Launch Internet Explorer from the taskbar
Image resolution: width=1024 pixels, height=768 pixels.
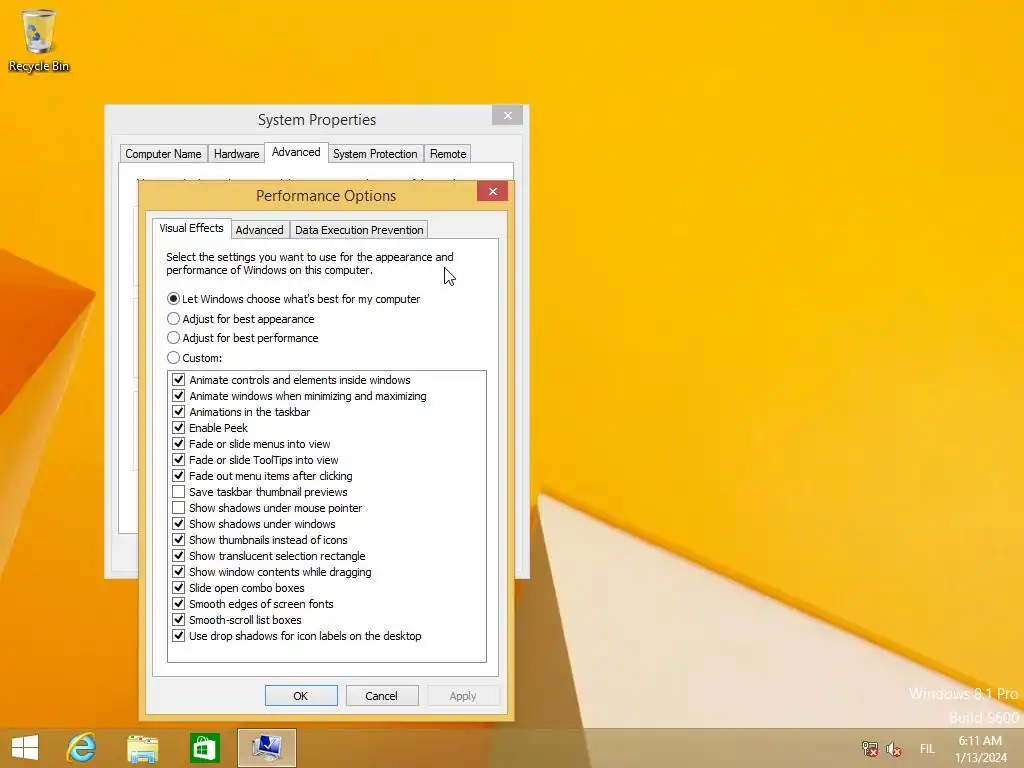click(82, 748)
